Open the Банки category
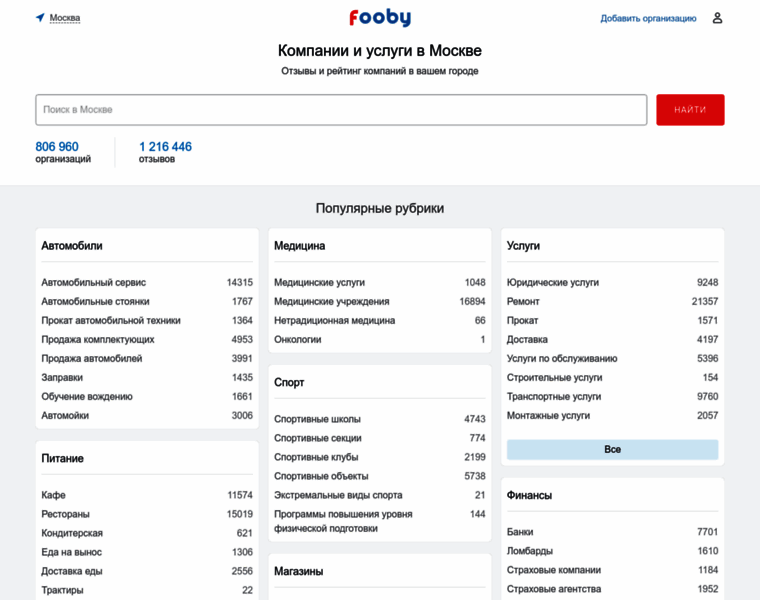This screenshot has width=760, height=600. pyautogui.click(x=520, y=532)
